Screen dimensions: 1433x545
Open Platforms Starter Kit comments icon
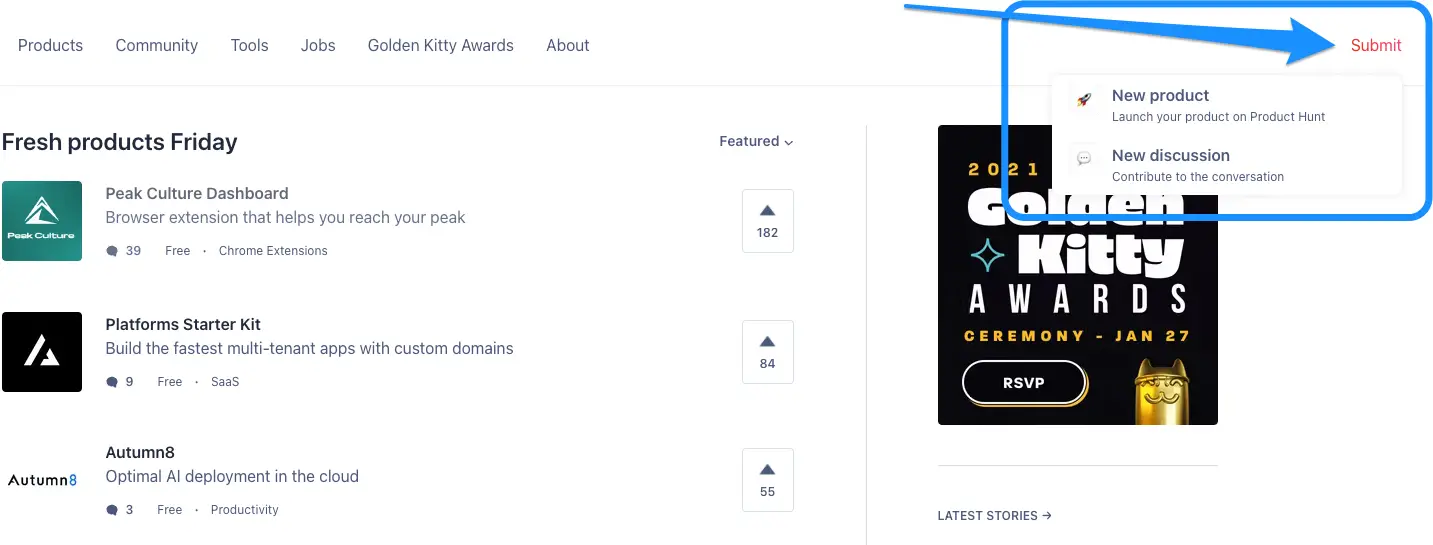coord(112,382)
